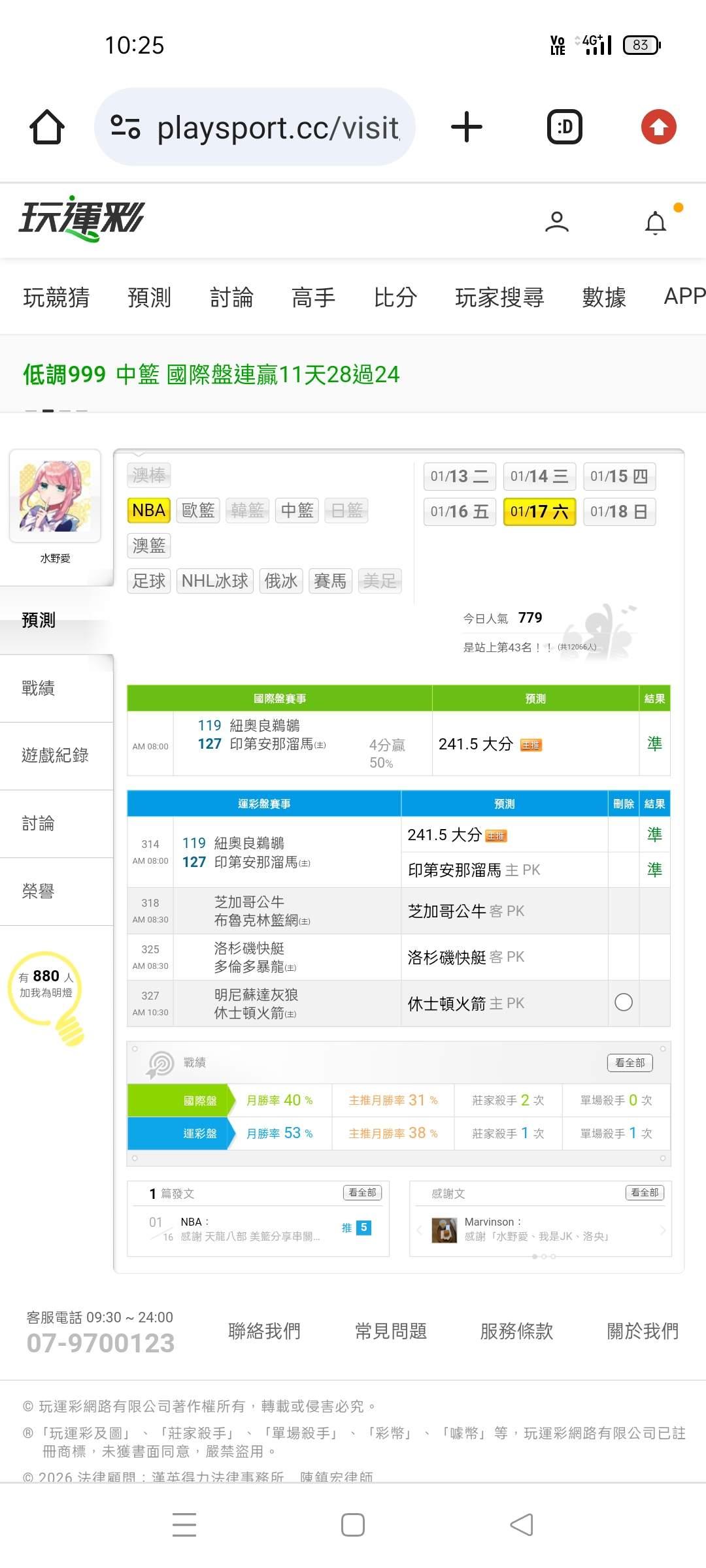Open the 數據 menu
This screenshot has height=1568, width=706.
604,297
